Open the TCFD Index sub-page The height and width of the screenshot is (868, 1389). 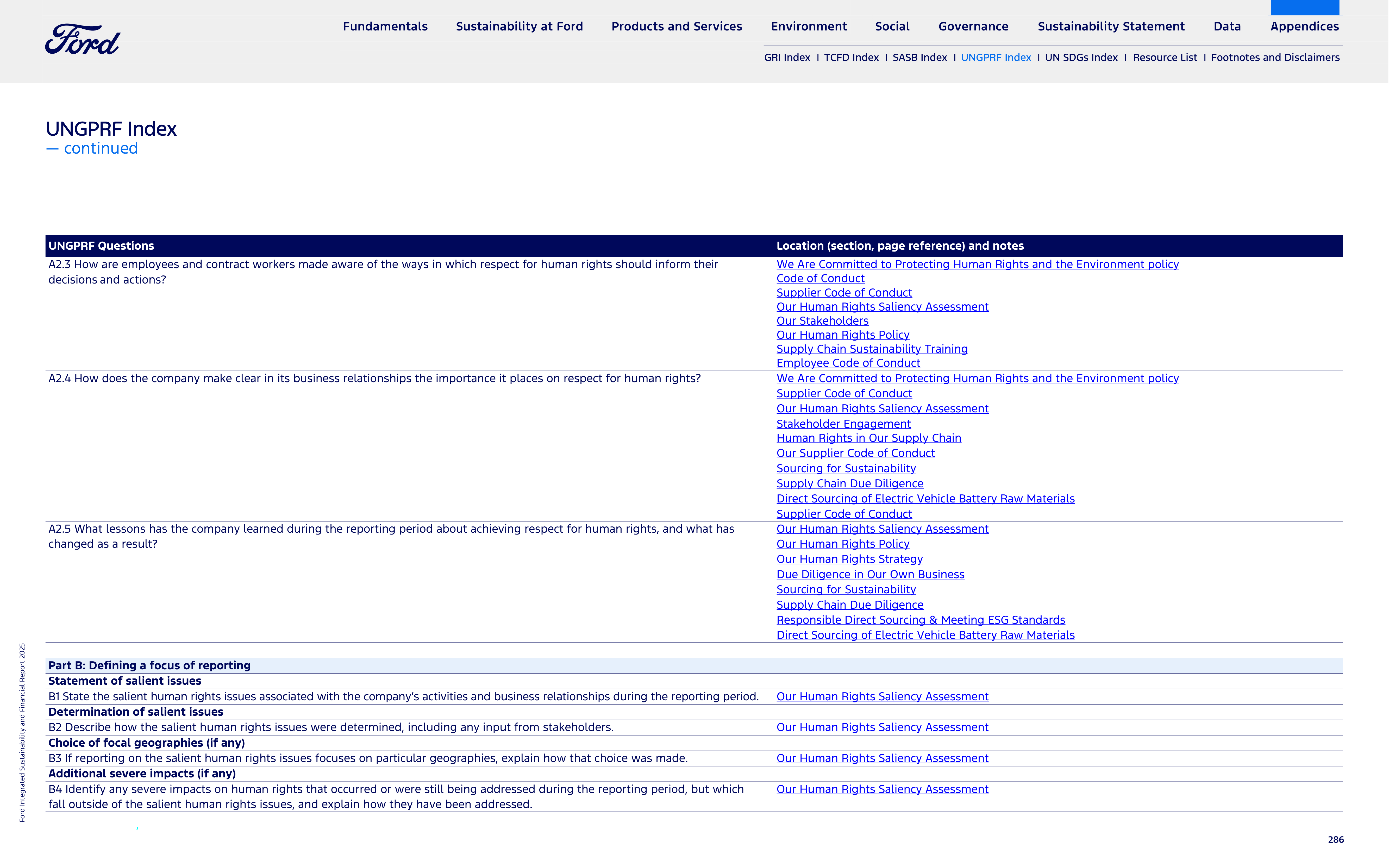(851, 58)
